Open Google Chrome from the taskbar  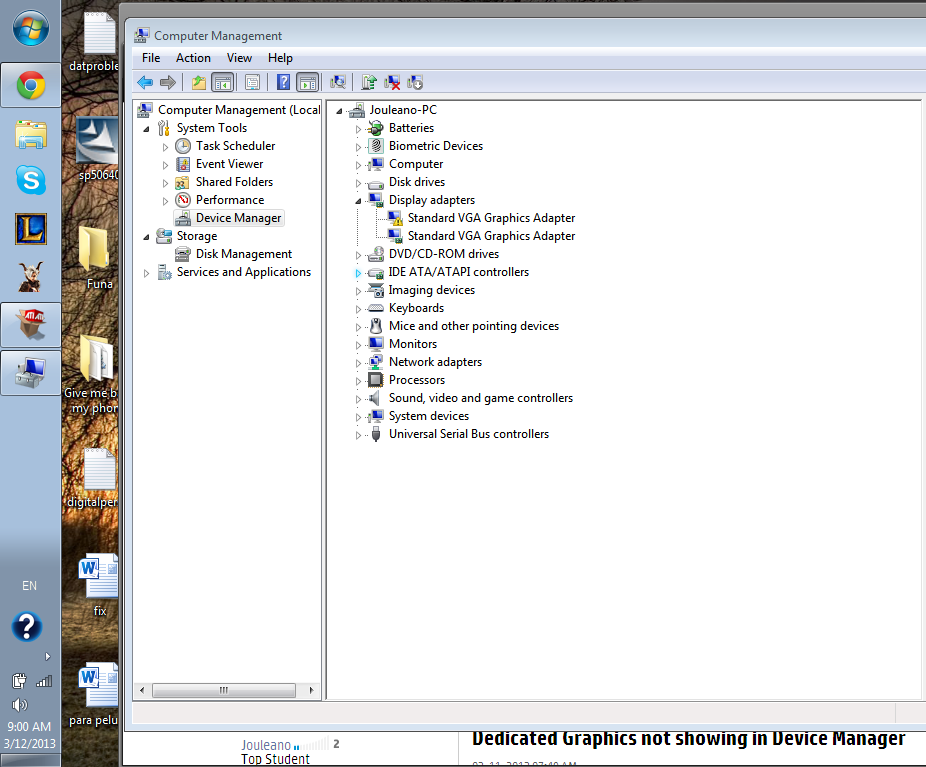pyautogui.click(x=31, y=86)
